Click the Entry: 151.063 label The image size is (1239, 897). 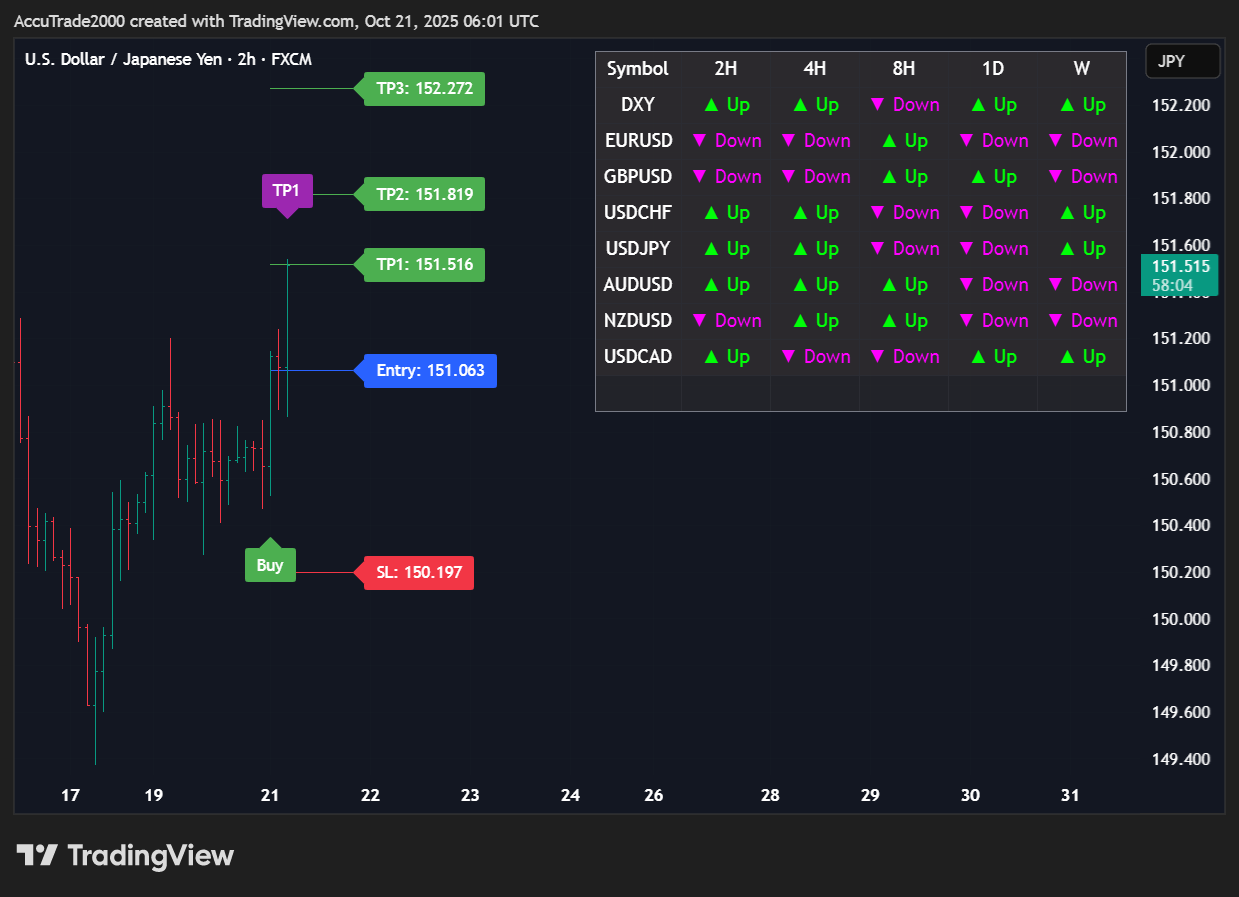430,371
